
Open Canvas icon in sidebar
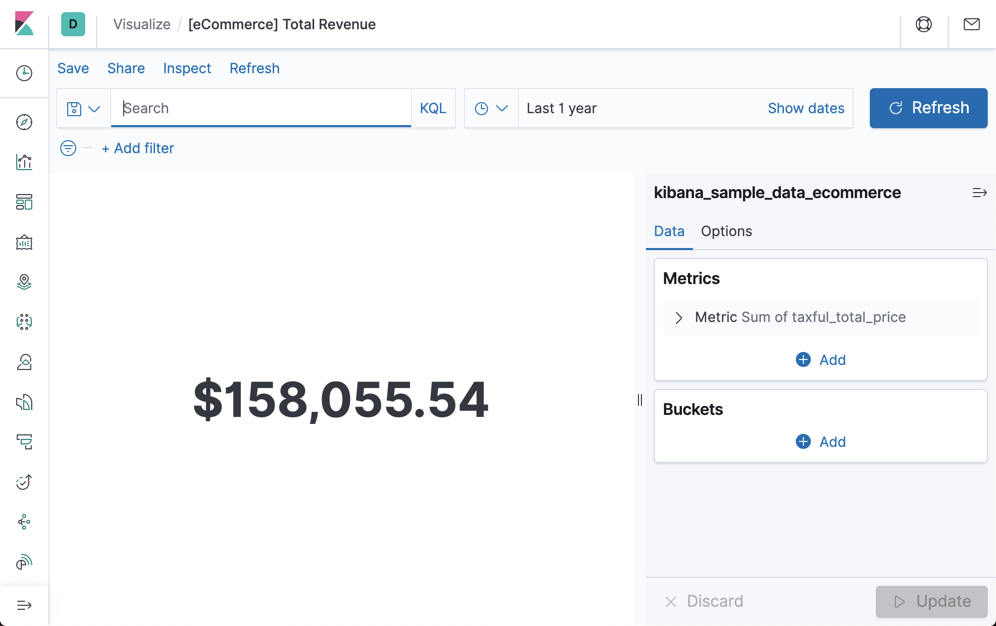pos(24,242)
